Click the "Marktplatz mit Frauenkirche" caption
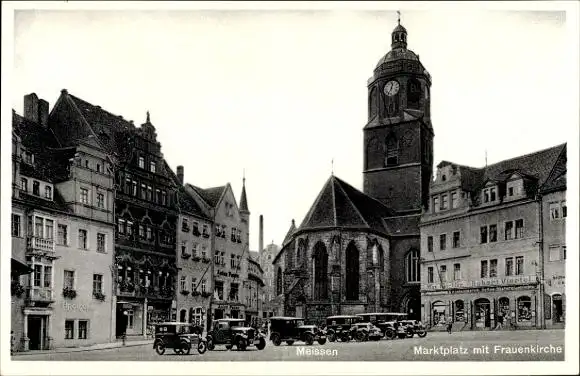Viewport: 580px width, 376px height. coord(488,350)
